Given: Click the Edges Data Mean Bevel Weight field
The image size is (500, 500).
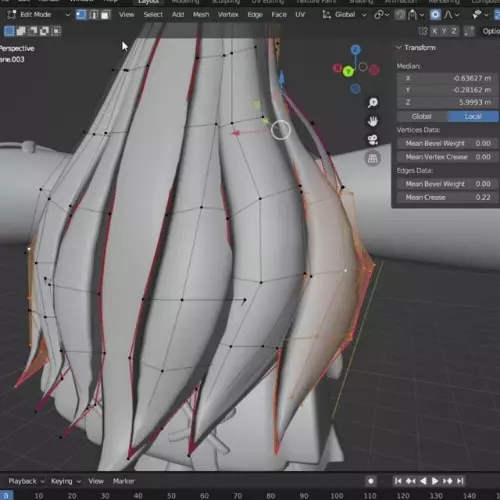Looking at the screenshot, I should click(x=448, y=184).
